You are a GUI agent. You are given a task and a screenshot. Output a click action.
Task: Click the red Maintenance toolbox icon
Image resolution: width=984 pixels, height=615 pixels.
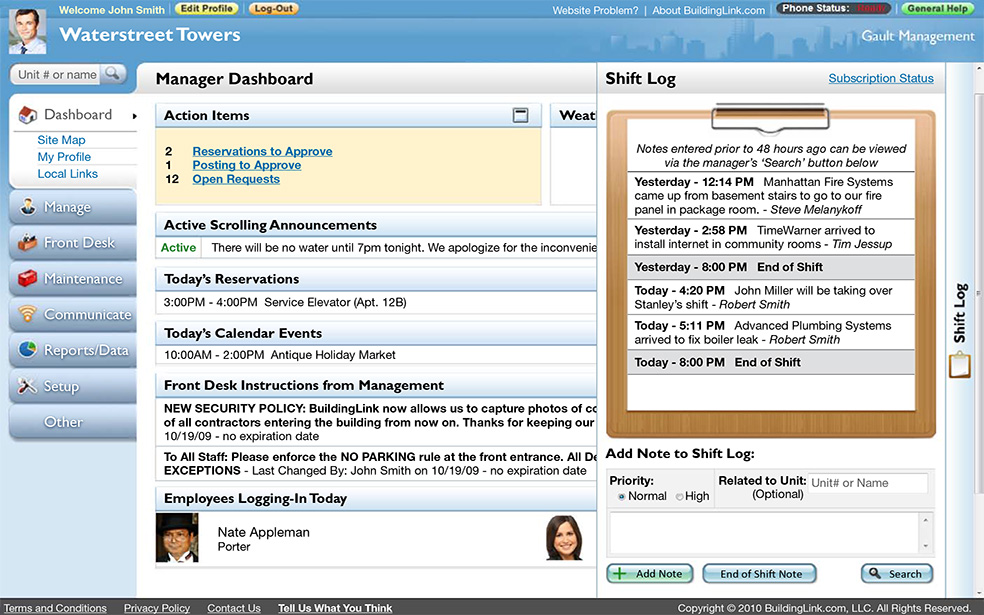[28, 278]
